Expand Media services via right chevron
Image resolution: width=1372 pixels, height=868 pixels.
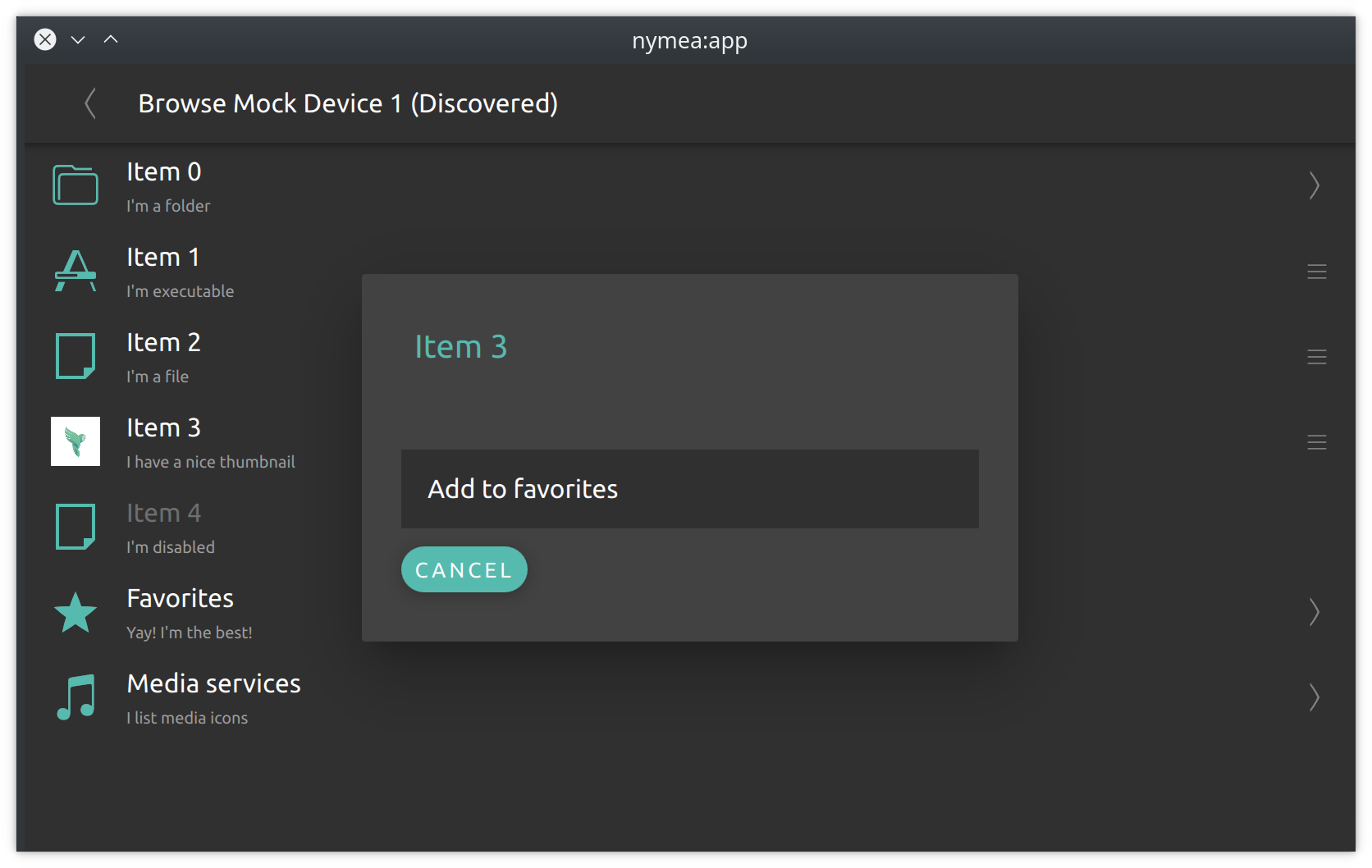pyautogui.click(x=1315, y=697)
